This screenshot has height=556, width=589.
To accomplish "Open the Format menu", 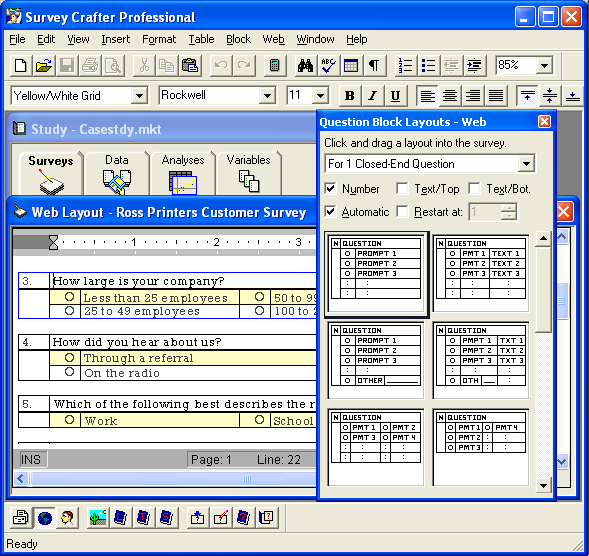I will pos(159,39).
